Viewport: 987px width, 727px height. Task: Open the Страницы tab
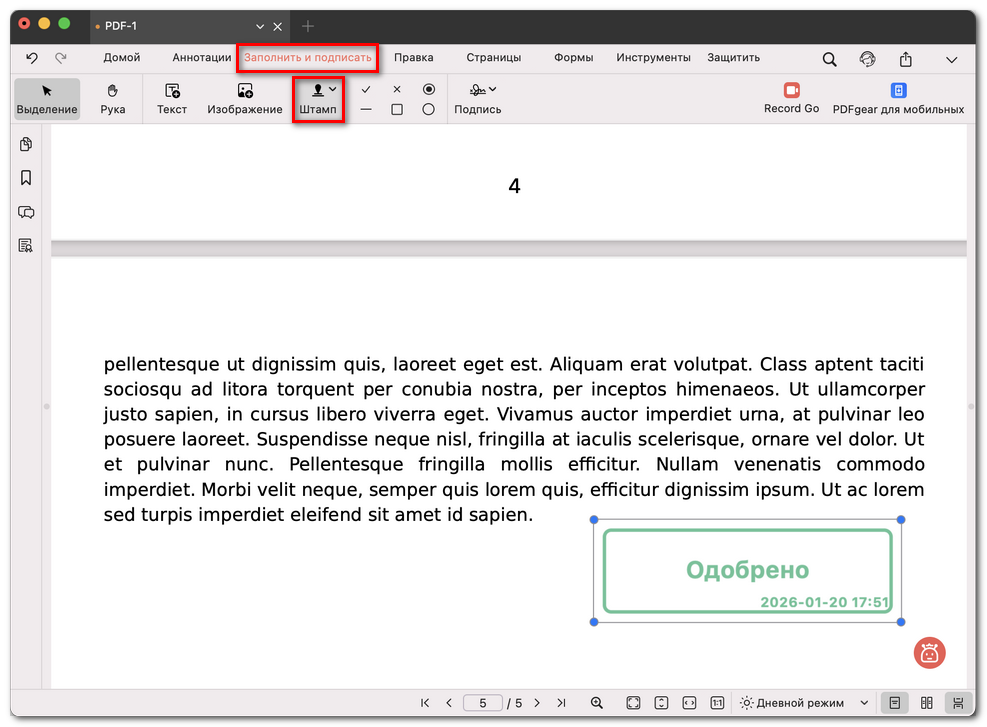click(493, 58)
